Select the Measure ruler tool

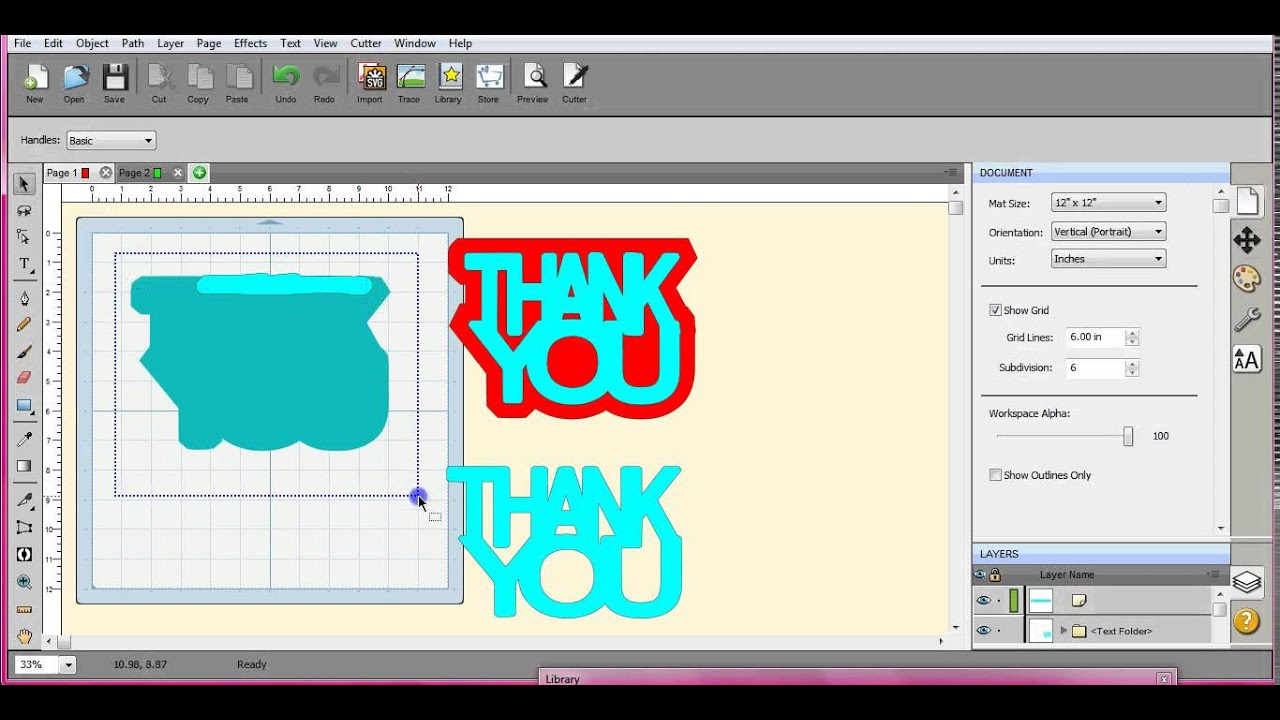click(25, 609)
